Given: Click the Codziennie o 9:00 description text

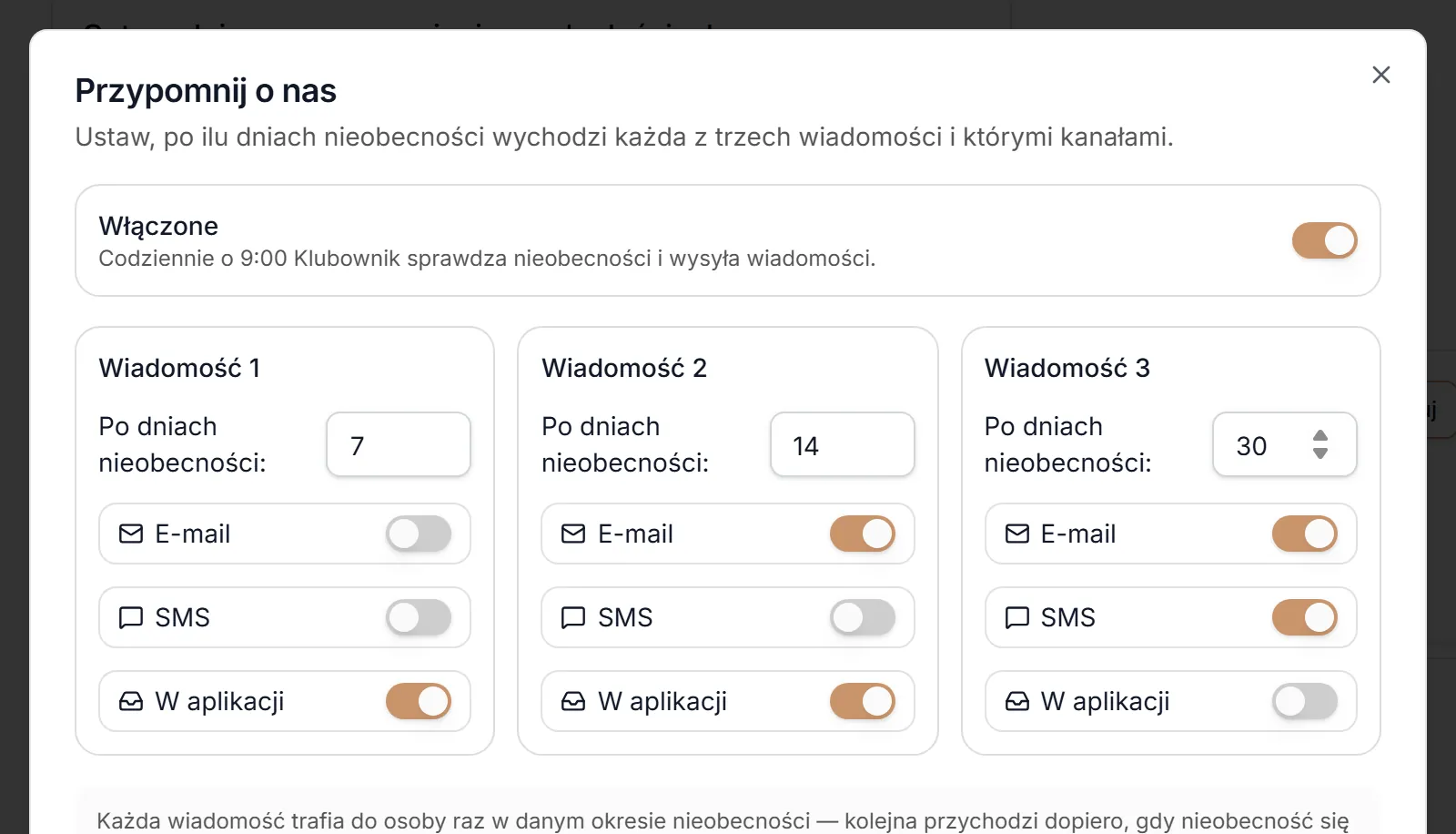Looking at the screenshot, I should click(x=487, y=259).
